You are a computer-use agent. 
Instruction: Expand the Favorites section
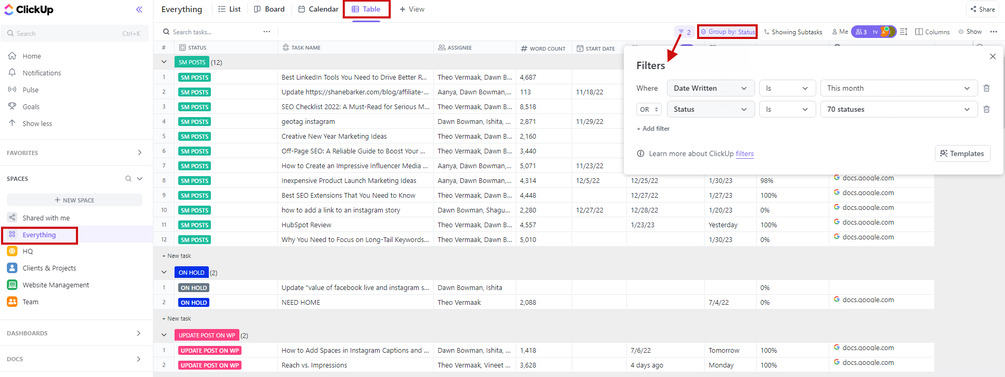[x=140, y=153]
